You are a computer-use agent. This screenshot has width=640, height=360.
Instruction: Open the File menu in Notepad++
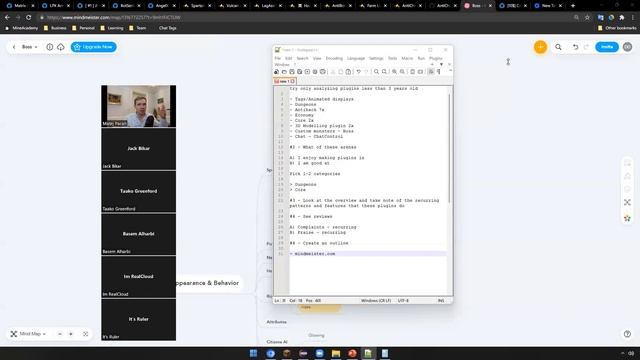(278, 58)
